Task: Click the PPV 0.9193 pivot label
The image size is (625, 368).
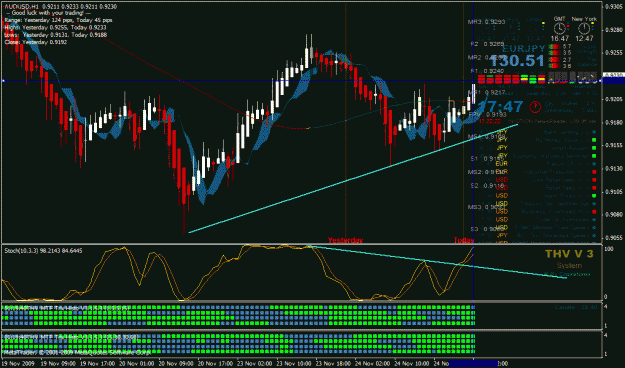Action: click(488, 115)
